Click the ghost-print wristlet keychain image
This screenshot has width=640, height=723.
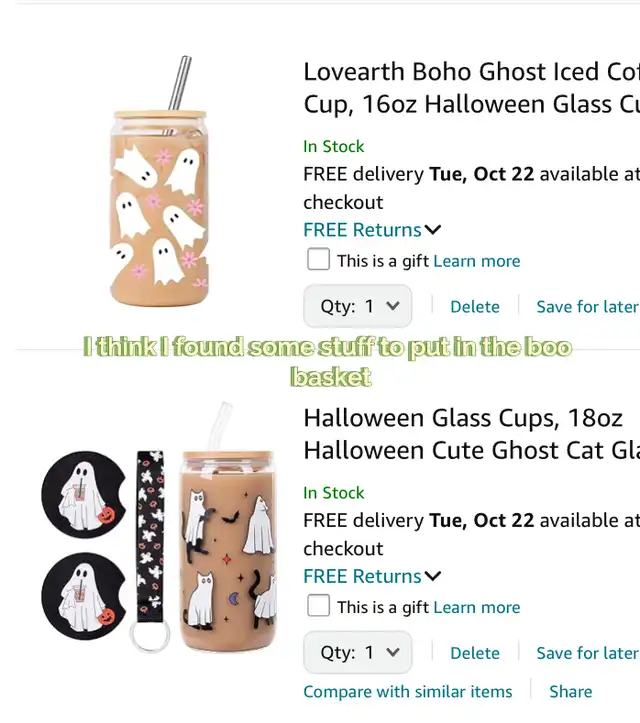[x=150, y=551]
